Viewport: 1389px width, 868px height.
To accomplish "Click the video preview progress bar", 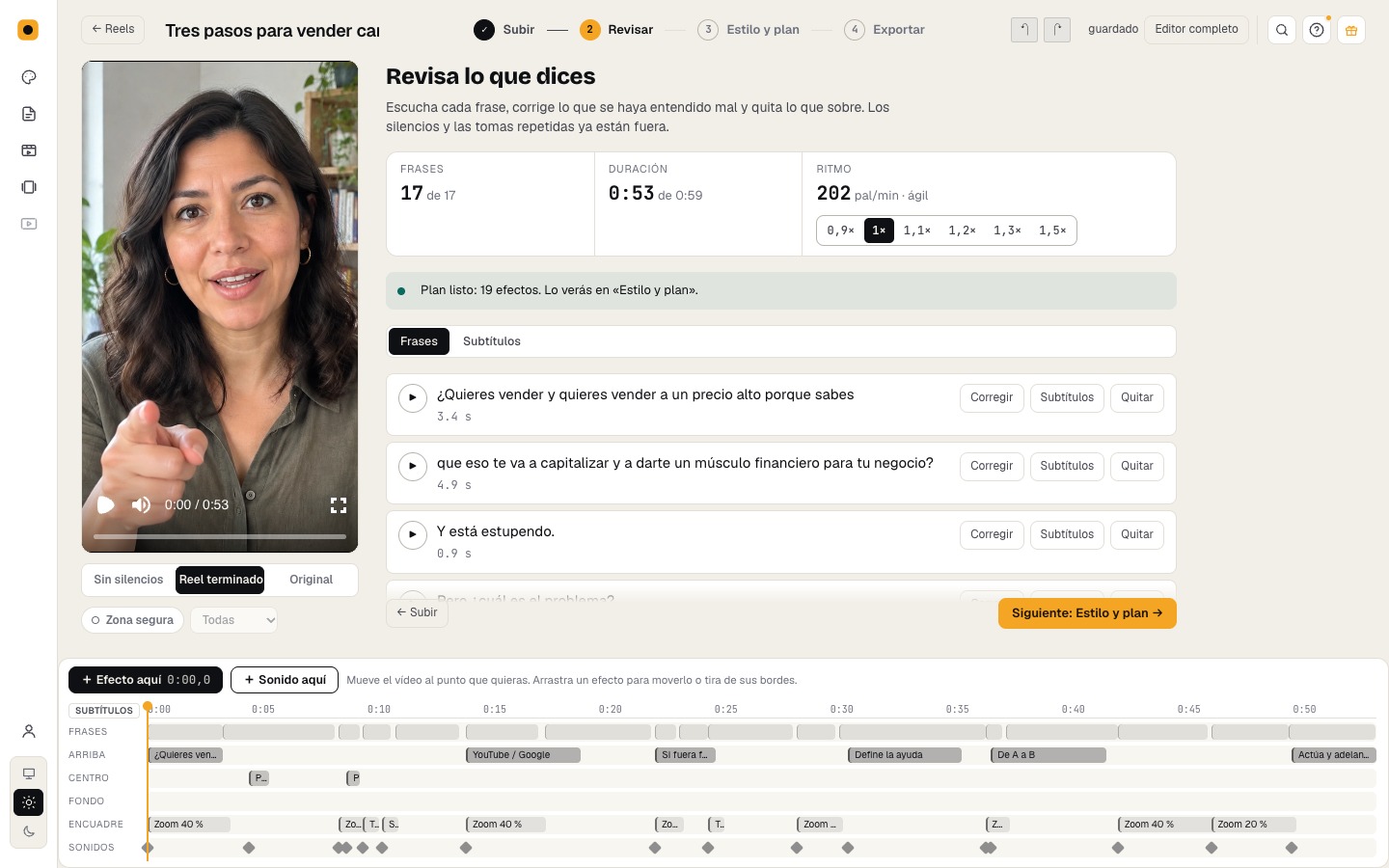I will coord(220,536).
